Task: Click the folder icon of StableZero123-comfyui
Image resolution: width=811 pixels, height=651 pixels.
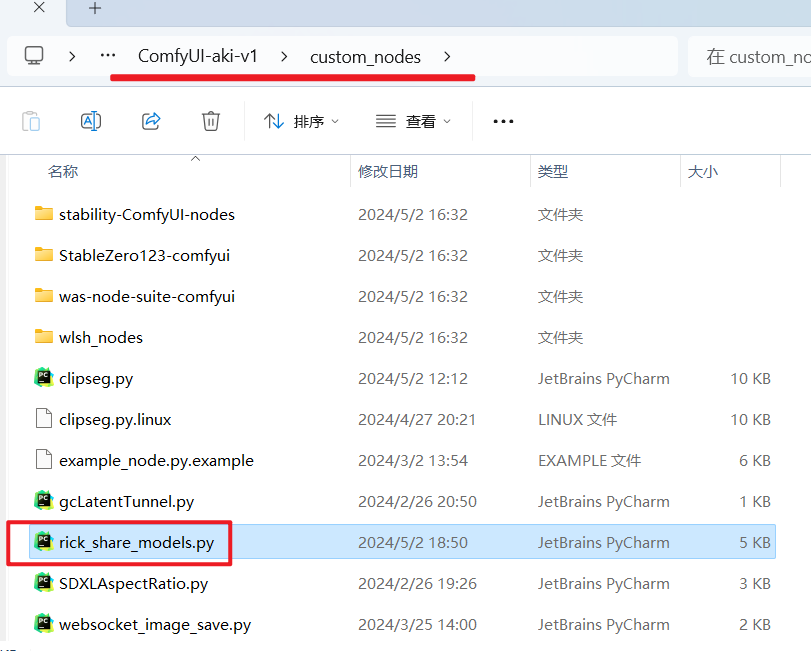Action: coord(44,255)
